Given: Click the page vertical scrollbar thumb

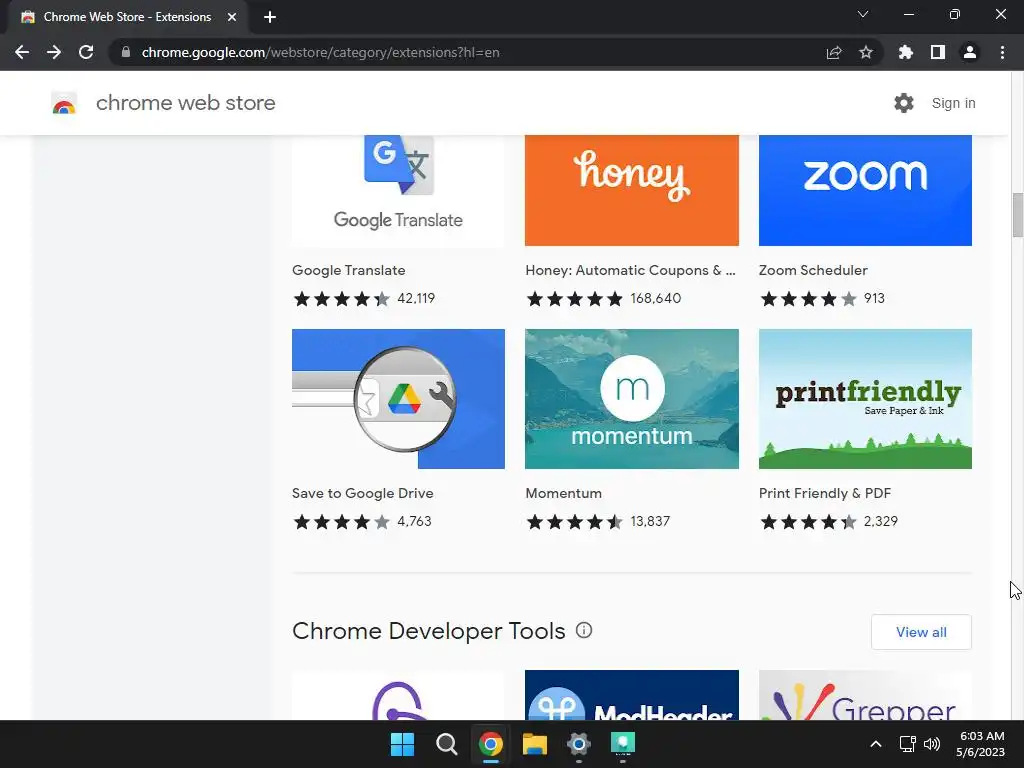Looking at the screenshot, I should click(x=1017, y=216).
